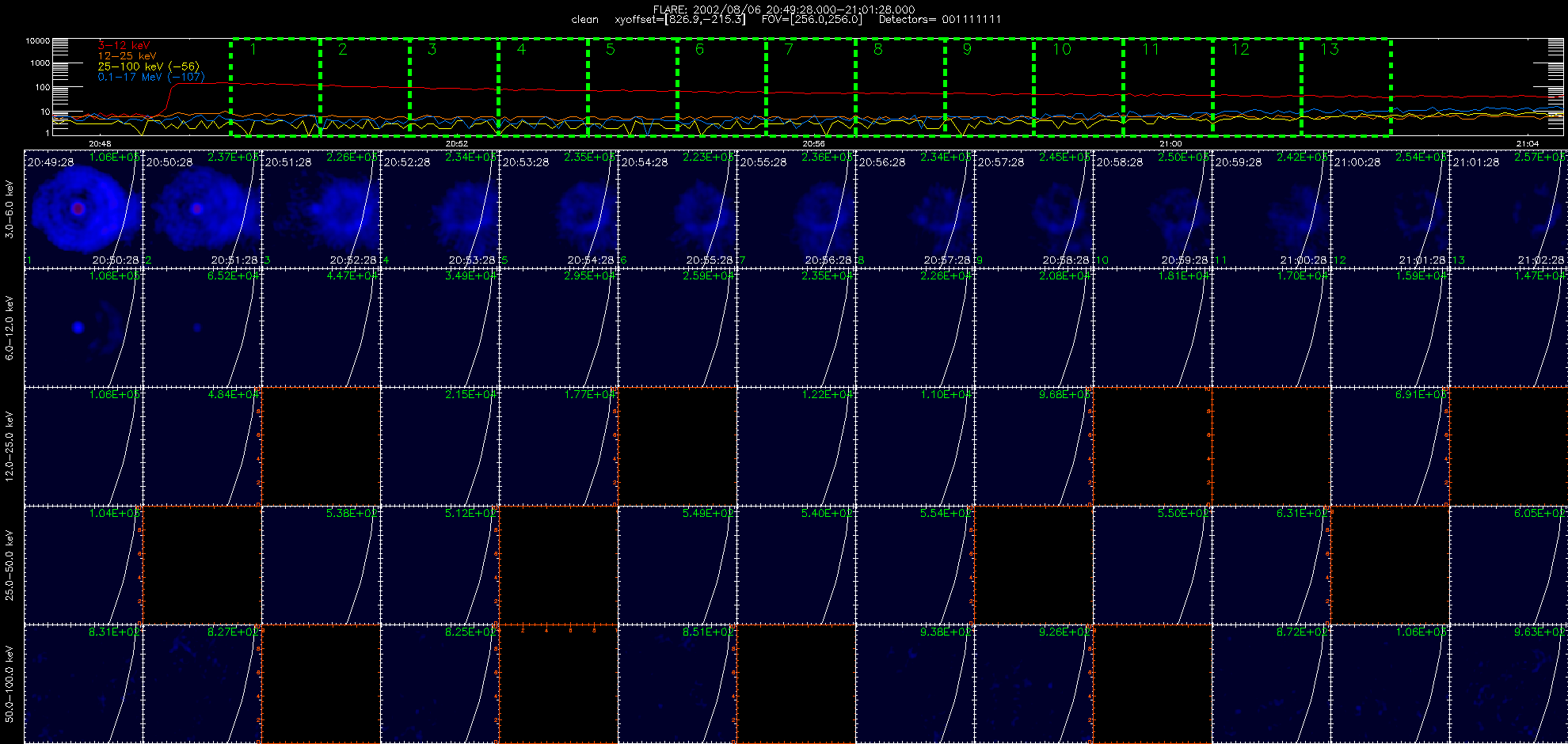The image size is (1568, 744).
Task: Open the 6-12 keV image labeled 6.52E+04
Action: (202, 328)
